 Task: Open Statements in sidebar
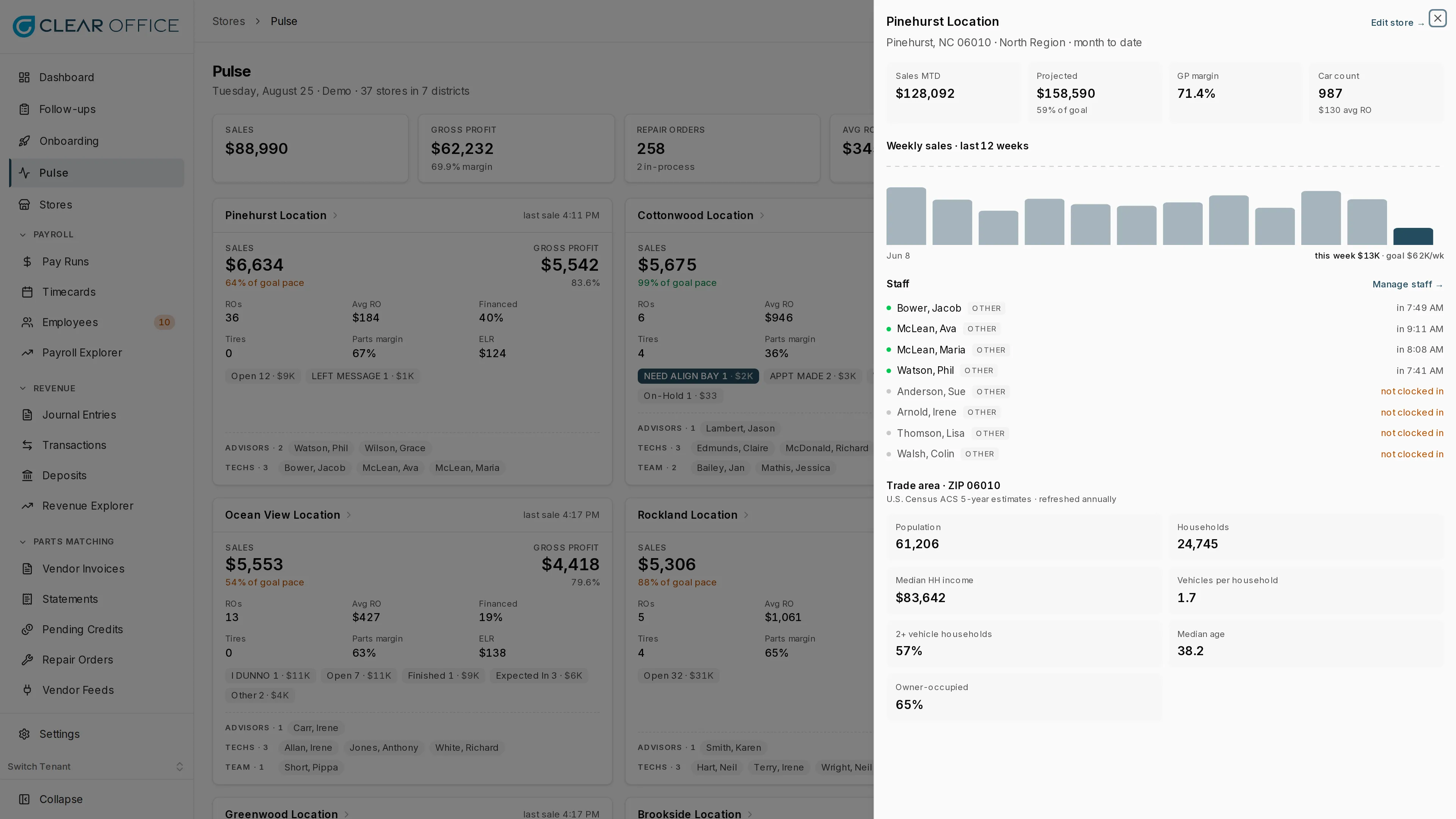(97, 599)
